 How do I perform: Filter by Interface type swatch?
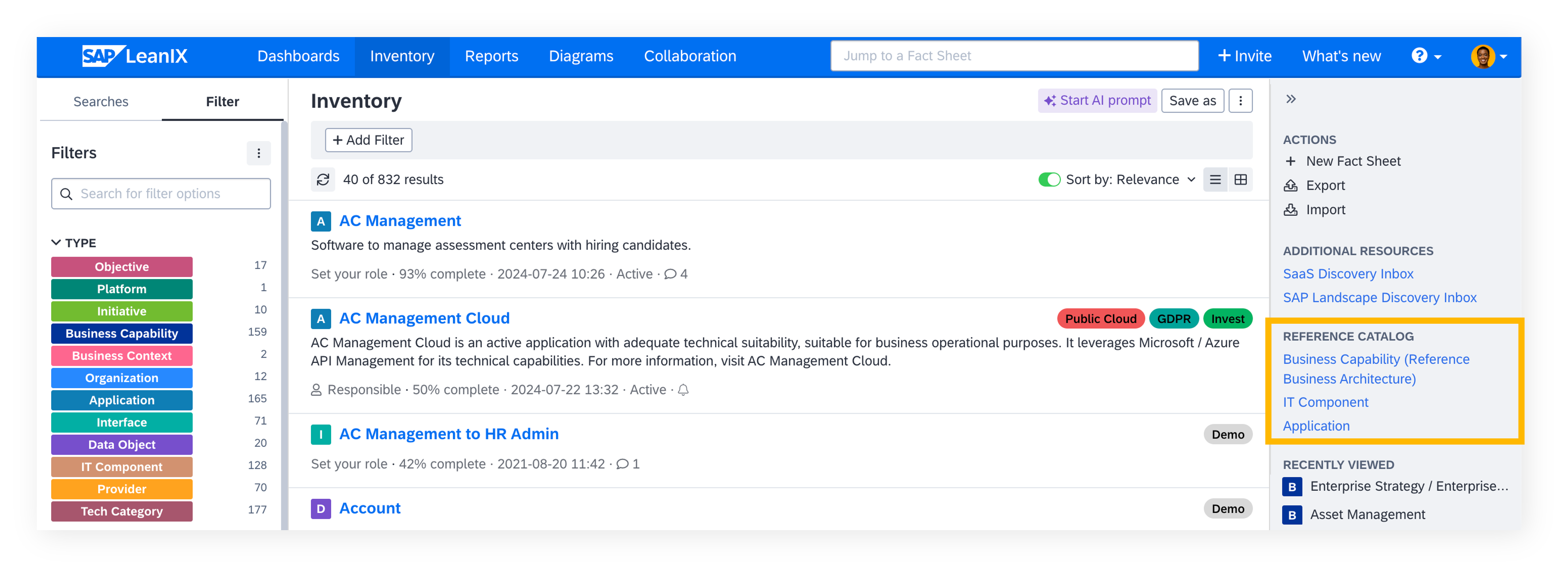click(x=122, y=423)
